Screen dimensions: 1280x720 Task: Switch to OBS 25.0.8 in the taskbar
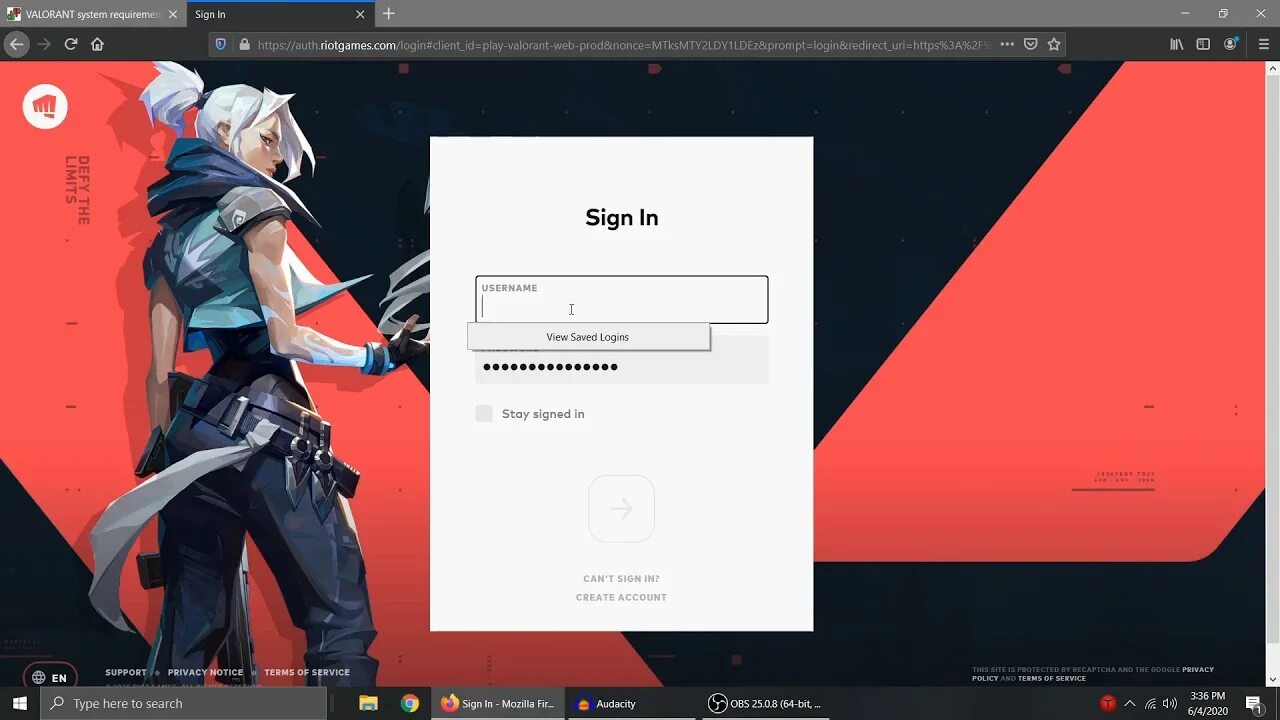tap(767, 703)
